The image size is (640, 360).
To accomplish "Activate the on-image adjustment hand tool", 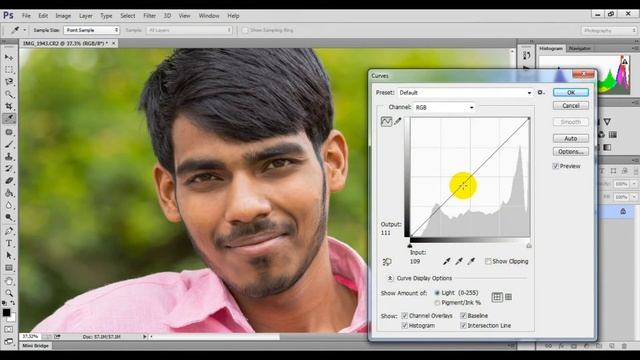I will click(x=387, y=262).
